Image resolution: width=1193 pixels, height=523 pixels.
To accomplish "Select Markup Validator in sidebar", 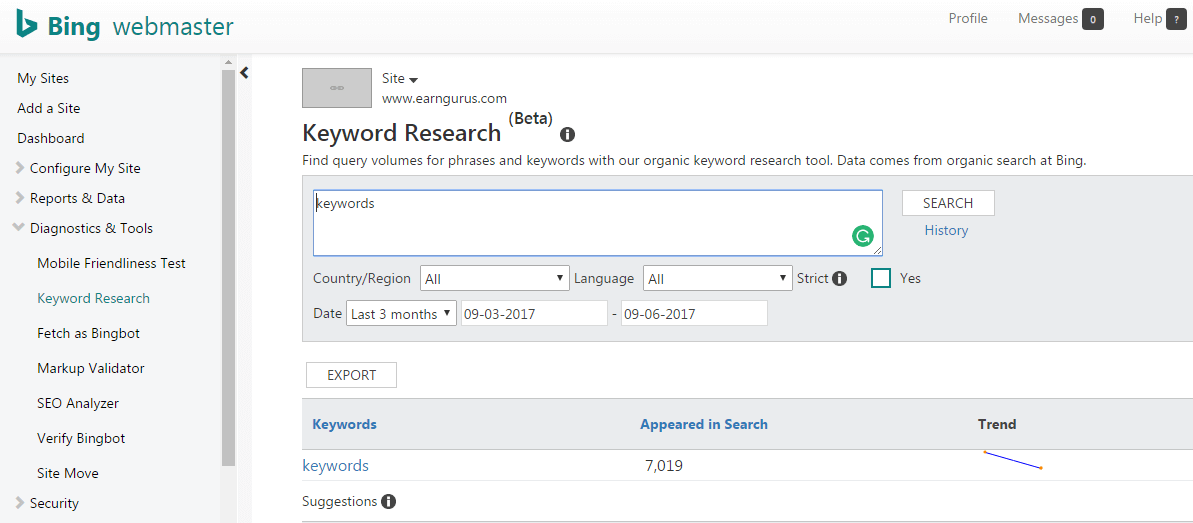I will 91,368.
